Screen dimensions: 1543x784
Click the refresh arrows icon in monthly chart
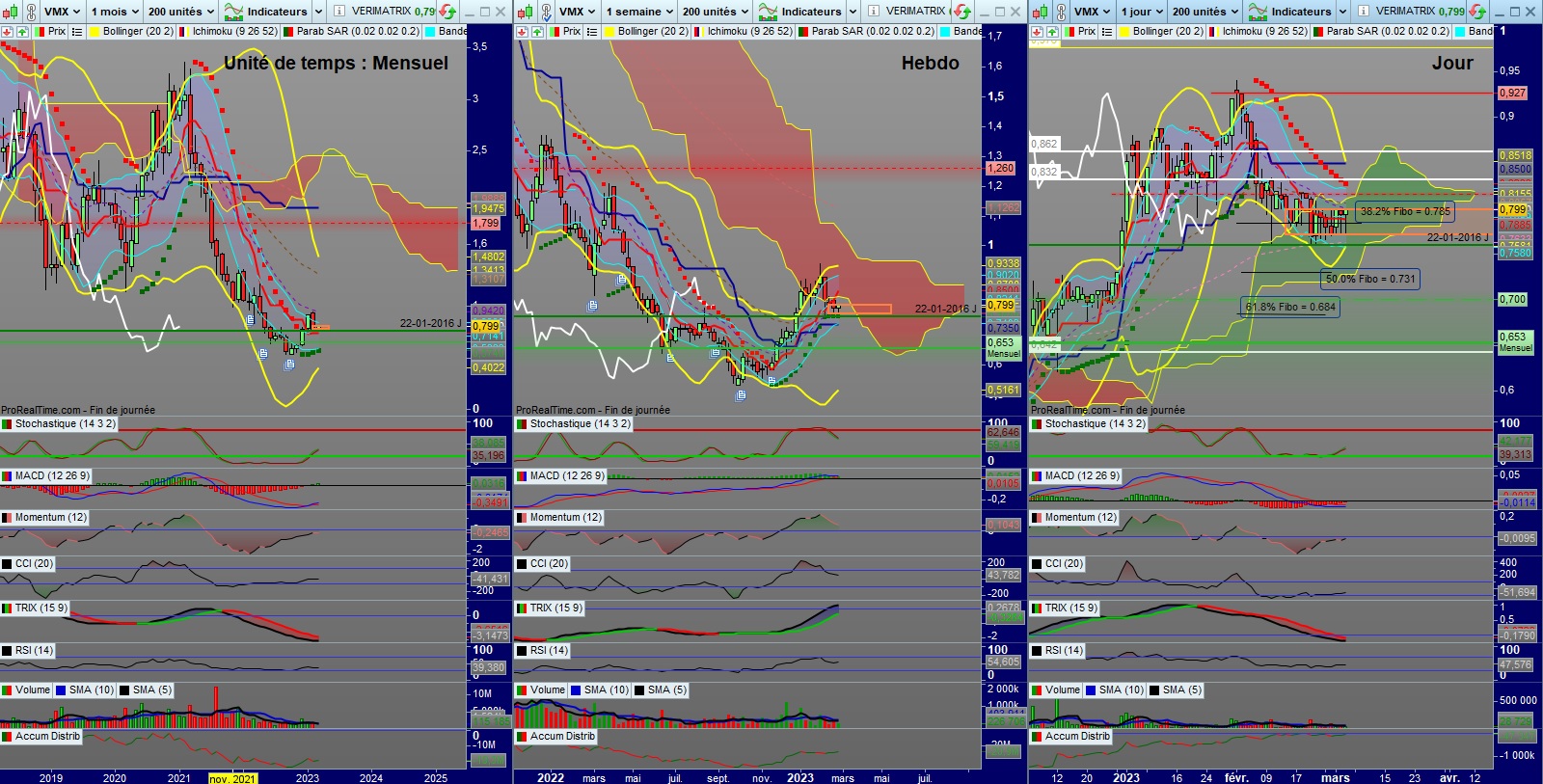447,12
